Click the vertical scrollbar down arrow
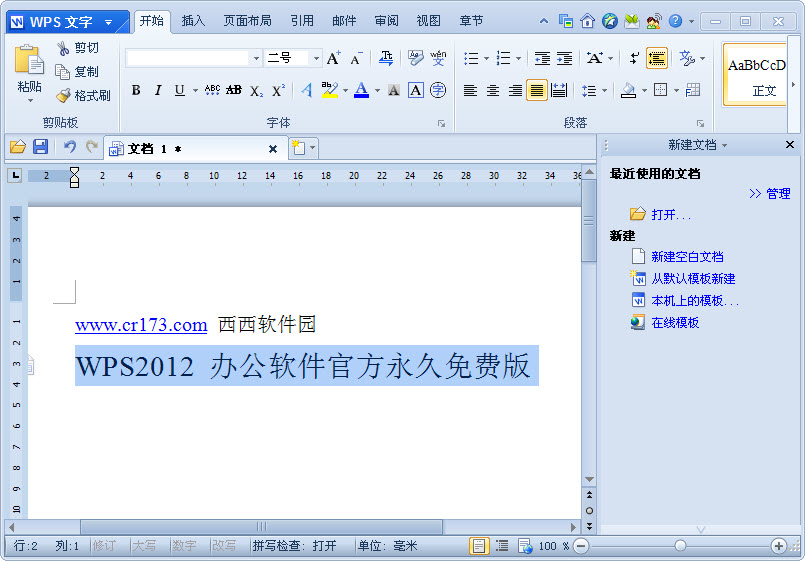The image size is (805, 561). pyautogui.click(x=589, y=479)
